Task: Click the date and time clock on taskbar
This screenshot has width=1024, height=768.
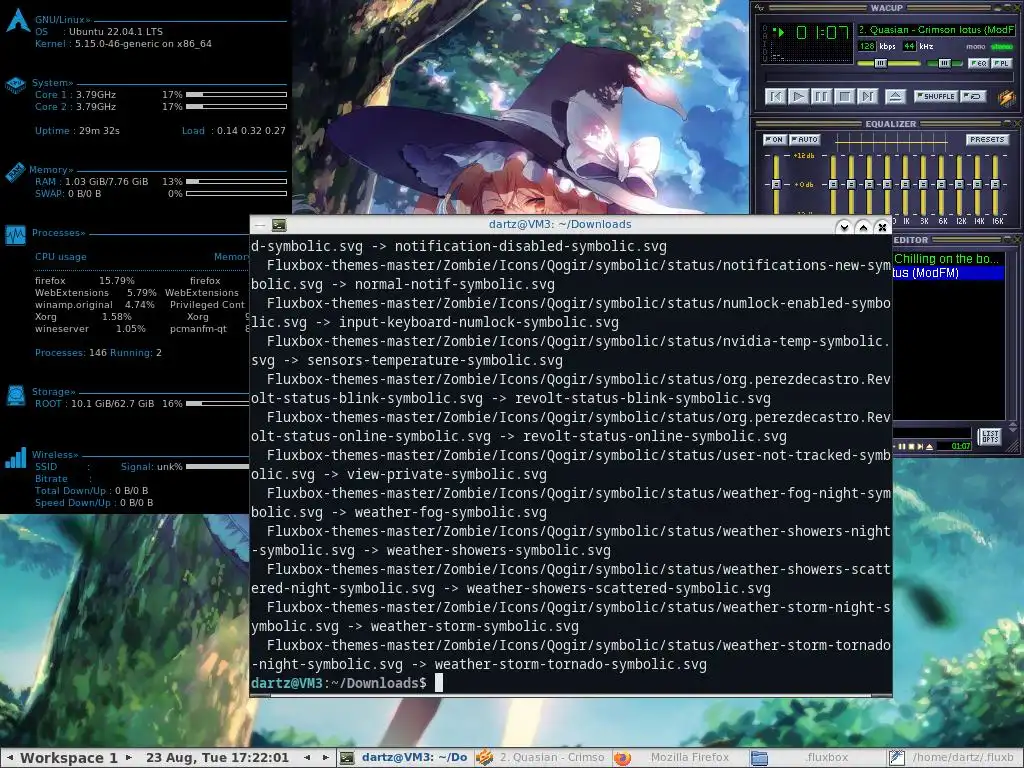Action: click(x=217, y=758)
